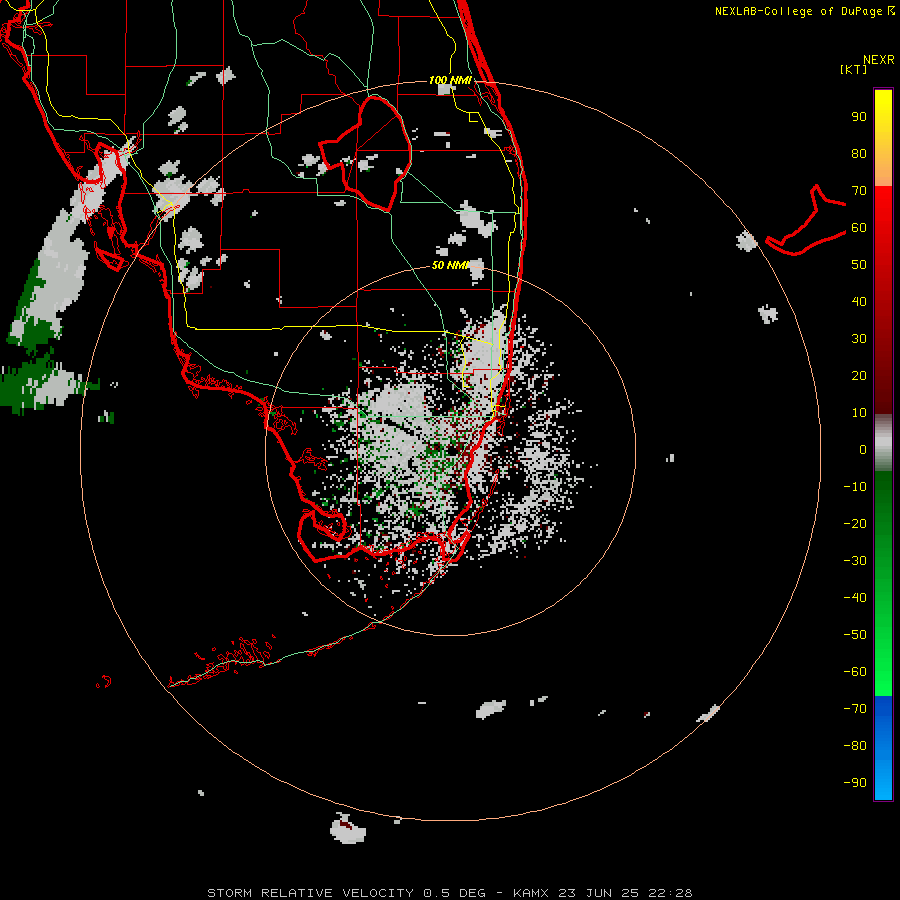The image size is (900, 900).
Task: Click the -40 value on velocity scale
Action: point(855,598)
